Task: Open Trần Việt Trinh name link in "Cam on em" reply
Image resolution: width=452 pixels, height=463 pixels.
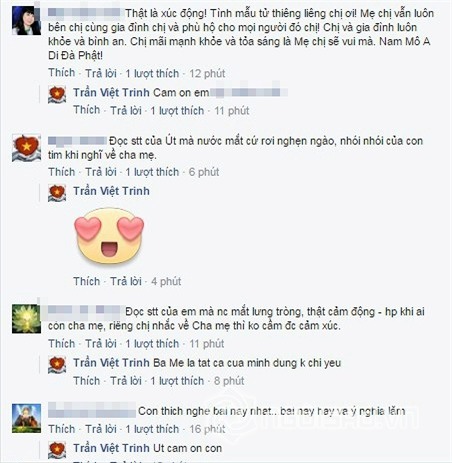Action: click(x=111, y=92)
